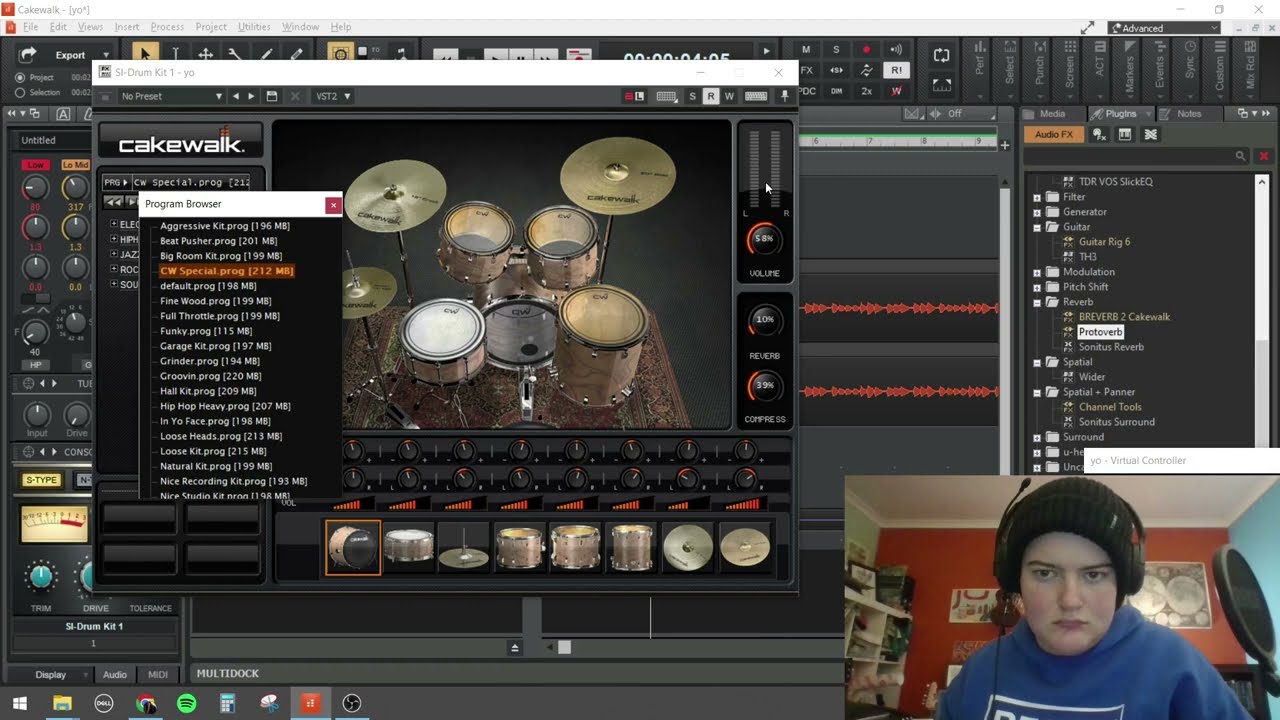
Task: Click the MIDI button at bottom left
Action: [158, 674]
